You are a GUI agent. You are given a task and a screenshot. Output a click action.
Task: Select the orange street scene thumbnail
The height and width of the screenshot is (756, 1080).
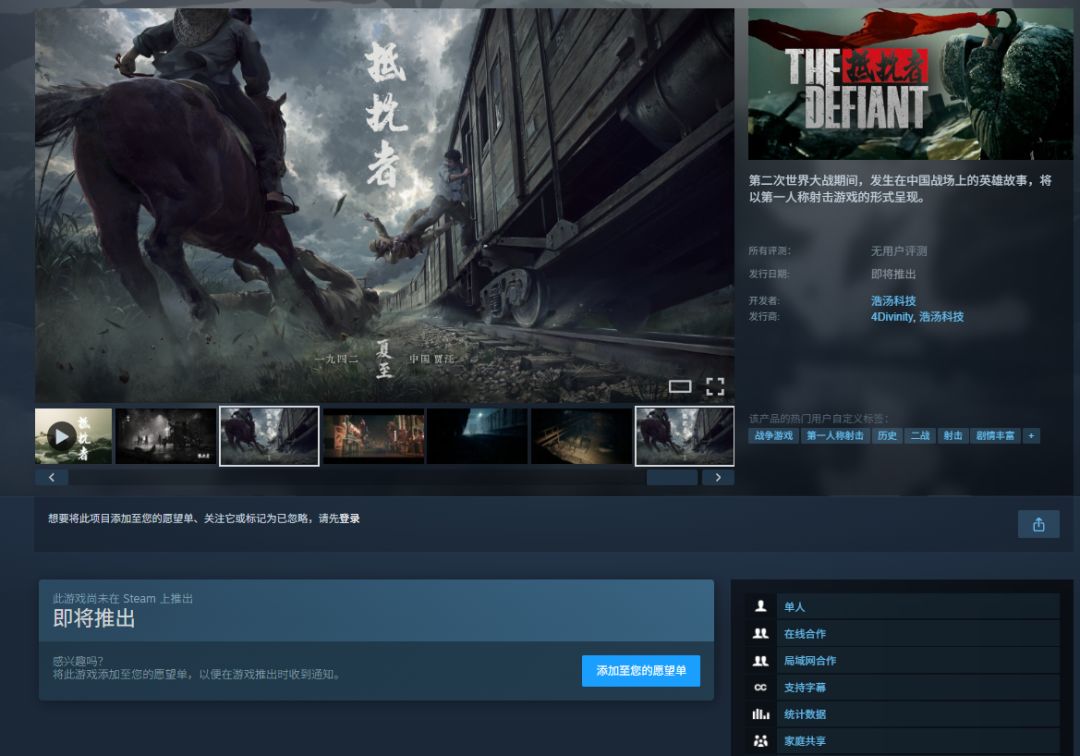(373, 436)
